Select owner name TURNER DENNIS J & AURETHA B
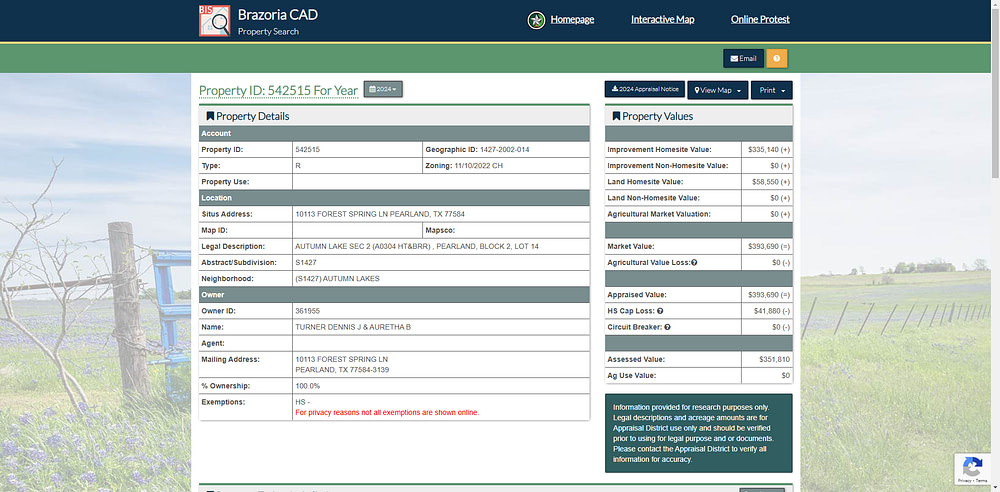This screenshot has width=1000, height=492. [353, 327]
